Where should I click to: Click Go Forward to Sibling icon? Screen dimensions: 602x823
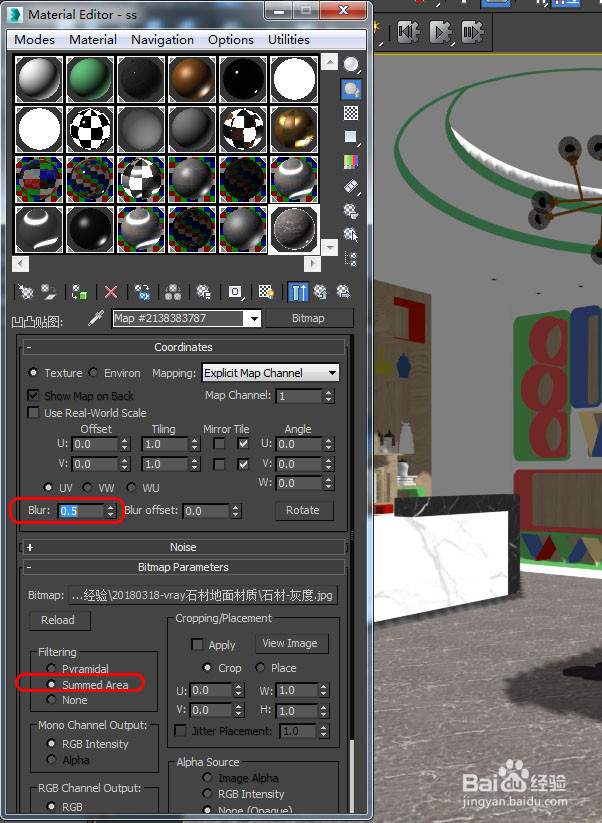[x=343, y=292]
